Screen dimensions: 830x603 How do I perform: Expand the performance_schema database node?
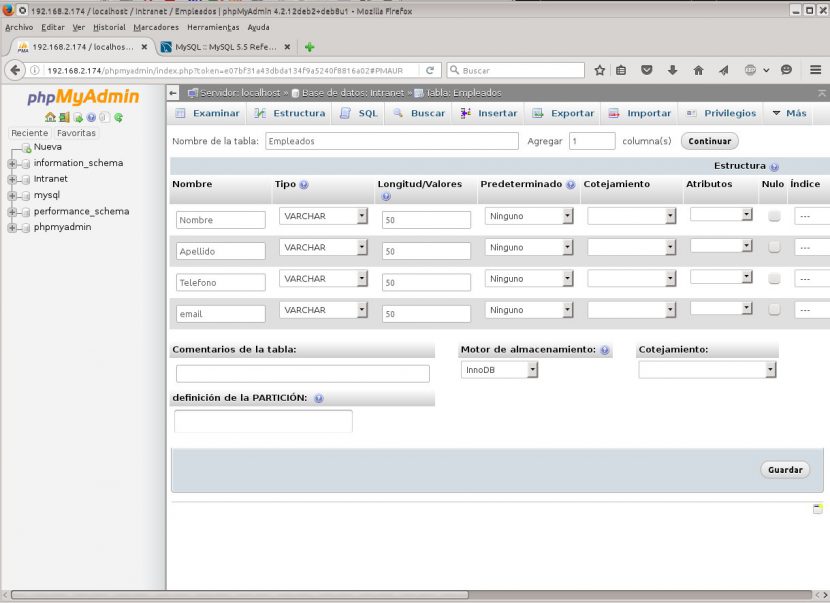[x=12, y=212]
